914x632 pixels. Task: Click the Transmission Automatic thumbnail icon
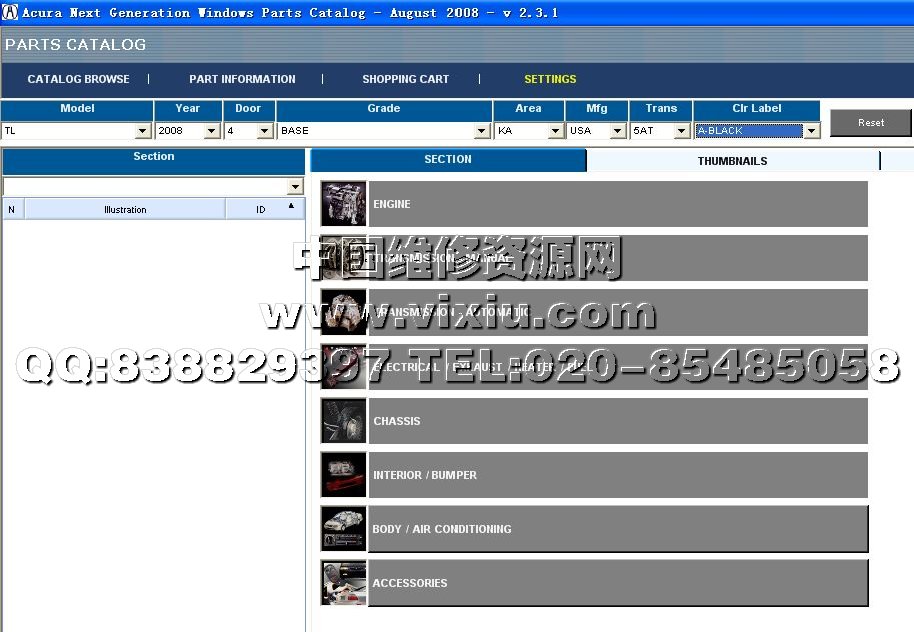(x=343, y=312)
